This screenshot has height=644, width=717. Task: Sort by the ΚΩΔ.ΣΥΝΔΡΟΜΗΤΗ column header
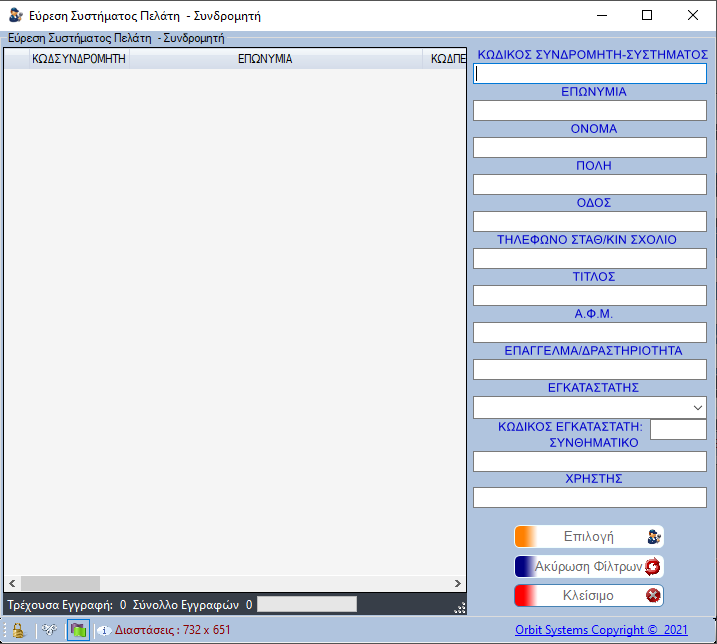(x=78, y=59)
